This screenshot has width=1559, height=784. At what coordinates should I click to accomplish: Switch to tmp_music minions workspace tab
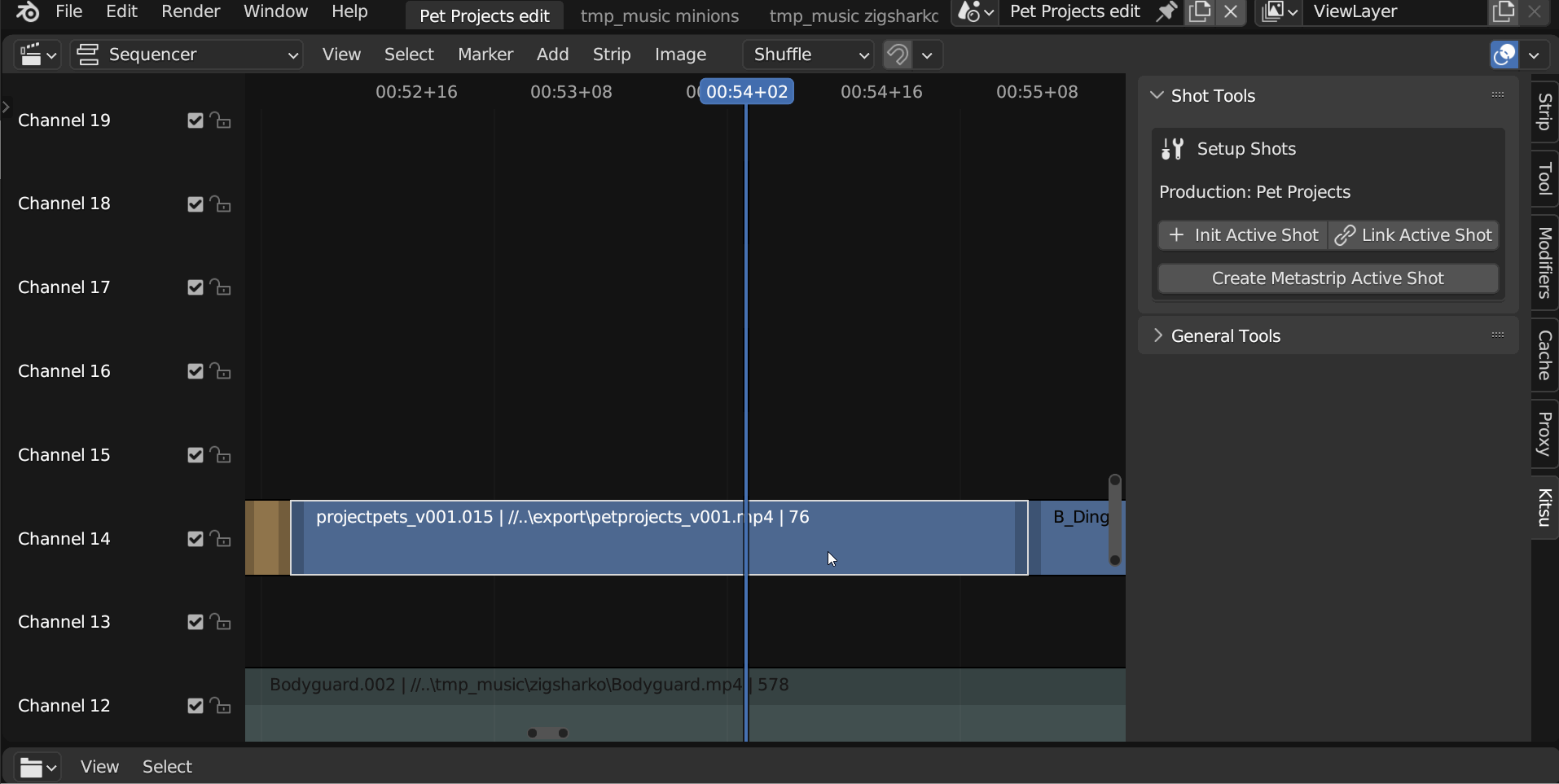[660, 15]
